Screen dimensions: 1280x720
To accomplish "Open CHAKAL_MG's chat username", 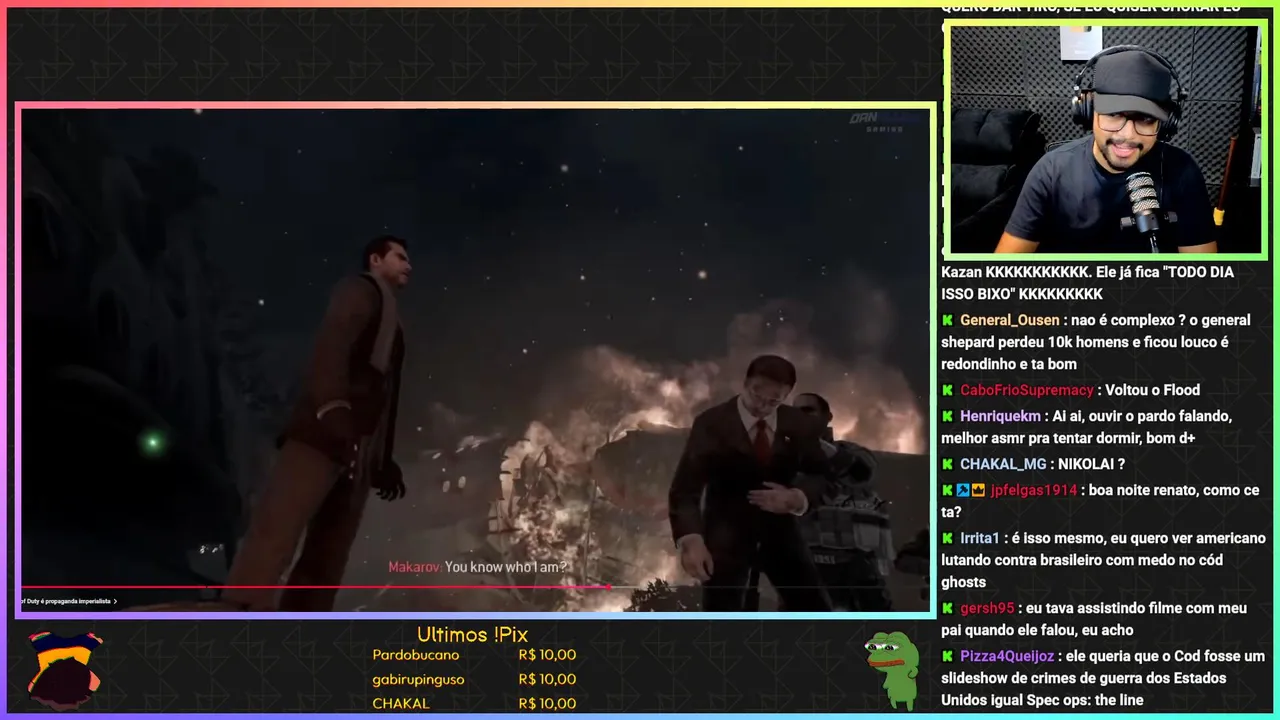I will [x=1003, y=464].
